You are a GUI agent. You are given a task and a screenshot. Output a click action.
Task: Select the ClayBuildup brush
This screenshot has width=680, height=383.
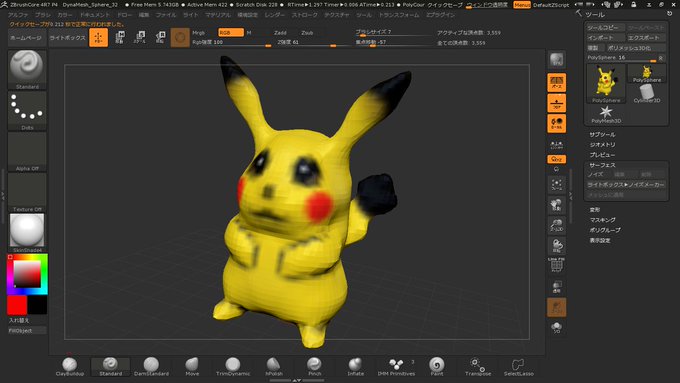click(70, 367)
